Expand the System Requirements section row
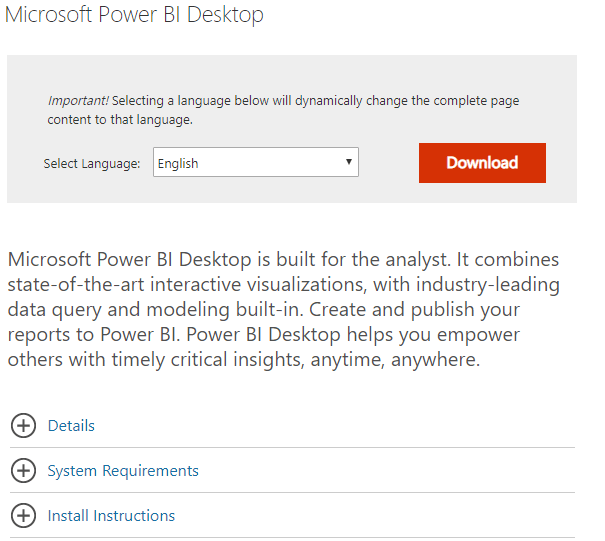Screen dimensions: 605x541 coord(292,470)
